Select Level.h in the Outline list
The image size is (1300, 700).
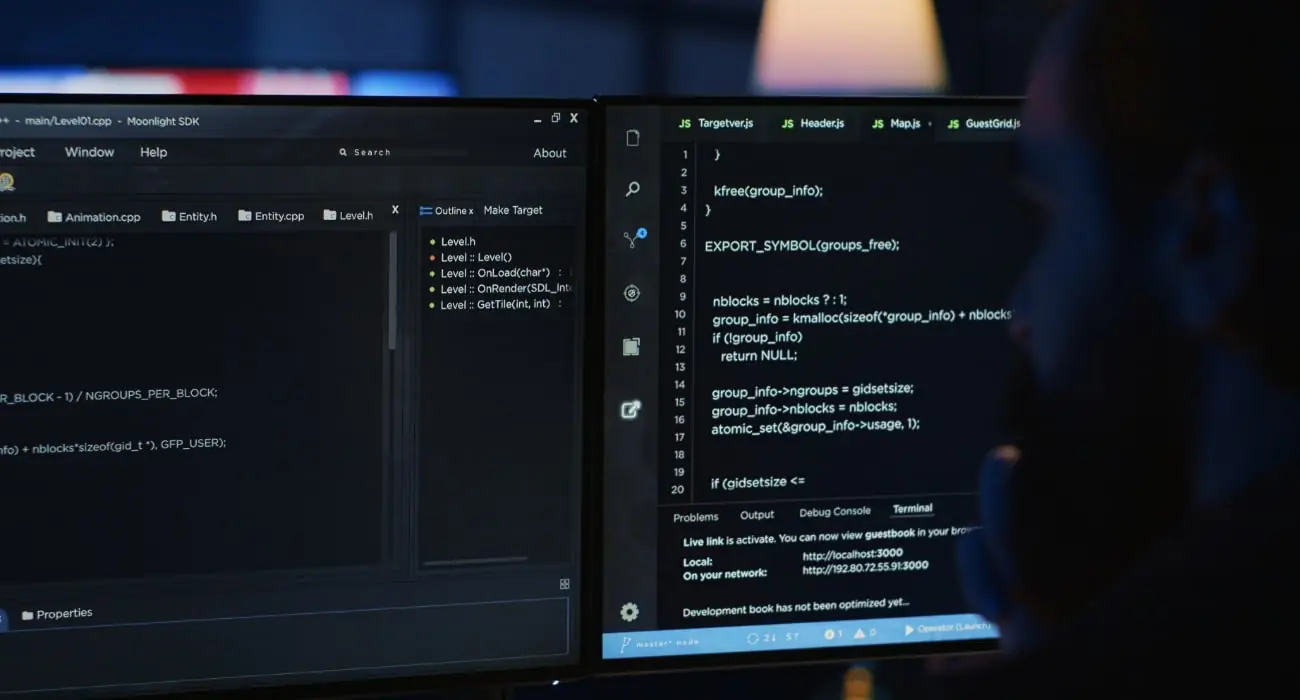(x=458, y=242)
